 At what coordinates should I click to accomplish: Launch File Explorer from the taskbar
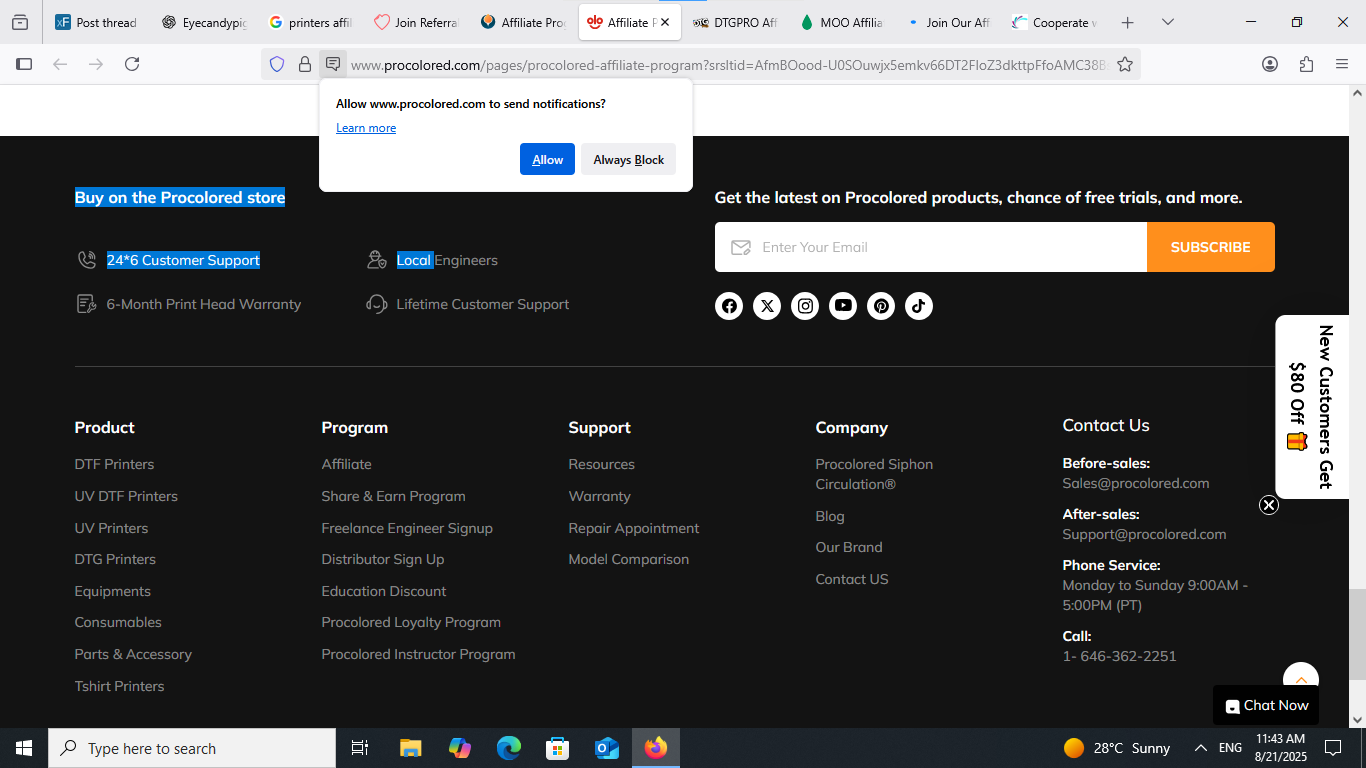410,748
